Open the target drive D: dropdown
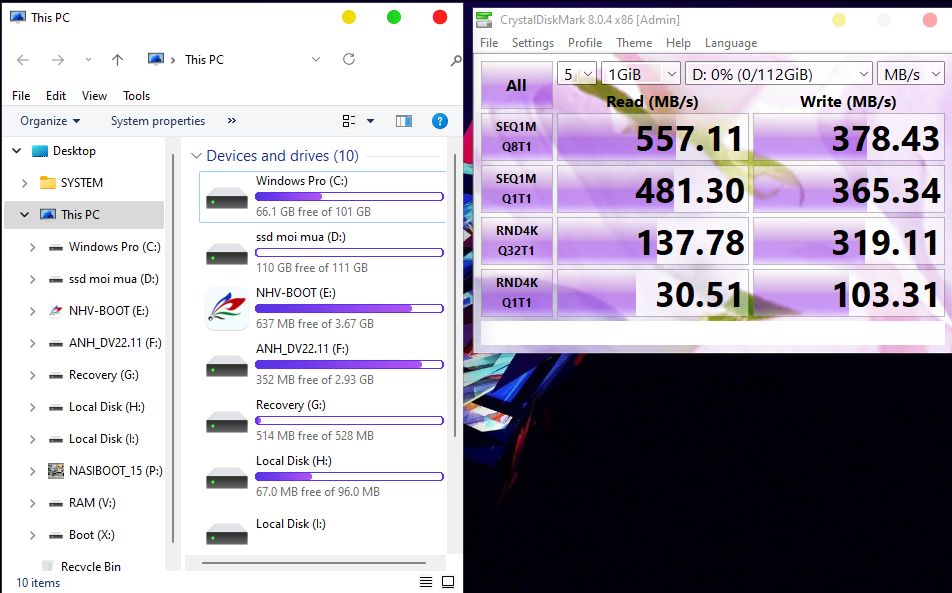Screen dimensions: 952x593 click(779, 74)
